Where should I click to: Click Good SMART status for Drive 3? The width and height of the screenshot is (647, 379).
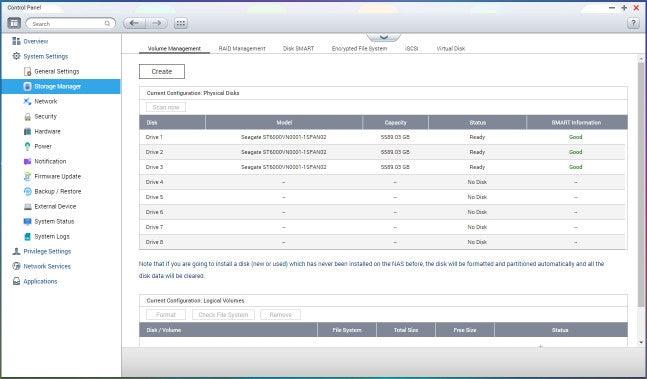[x=576, y=167]
